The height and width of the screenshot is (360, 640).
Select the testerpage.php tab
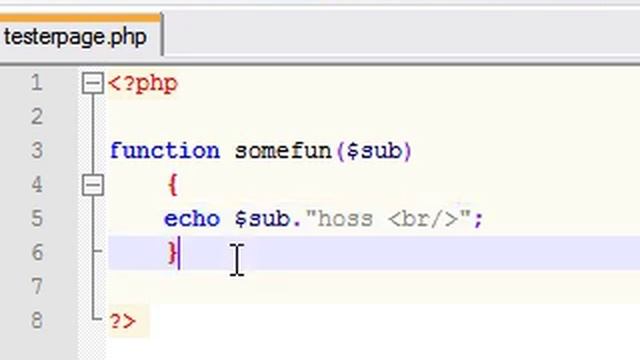pos(80,37)
